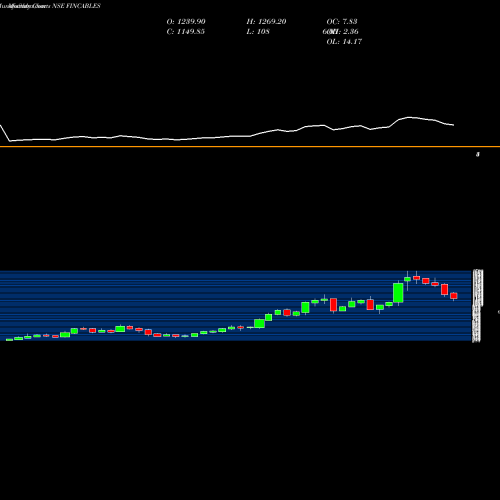The height and width of the screenshot is (500, 500).
Task: Click the last red candlestick on chart
Action: [454, 296]
